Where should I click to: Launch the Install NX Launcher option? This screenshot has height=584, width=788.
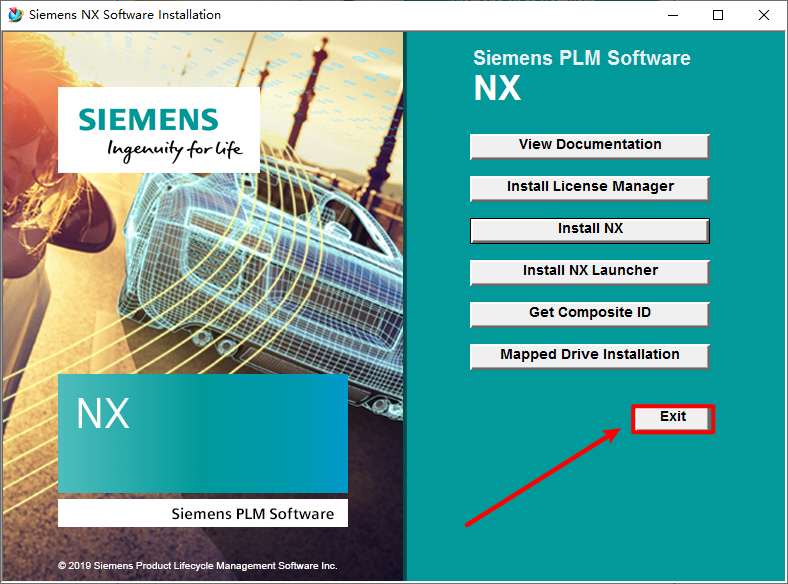(x=589, y=271)
